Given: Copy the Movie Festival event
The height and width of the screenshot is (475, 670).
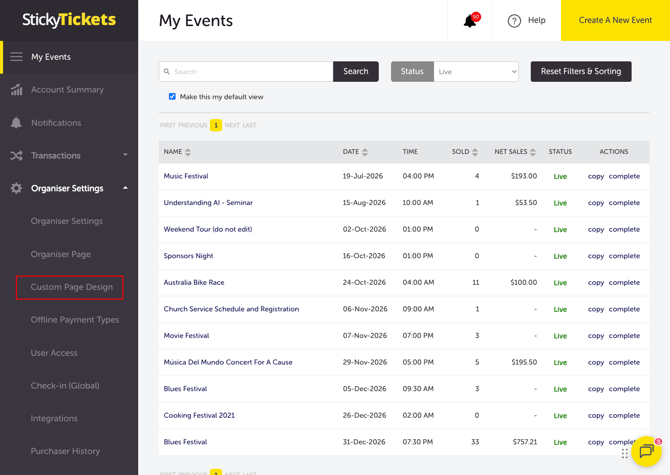Looking at the screenshot, I should click(x=596, y=336).
